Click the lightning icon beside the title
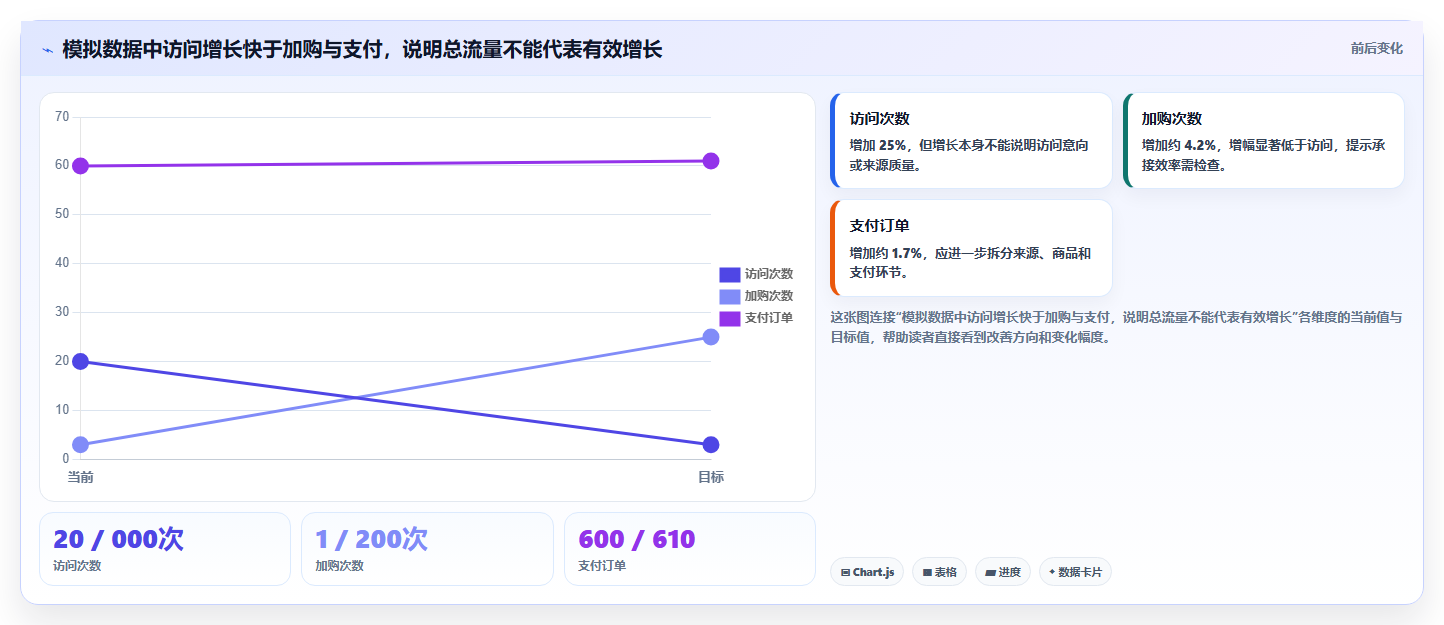The height and width of the screenshot is (625, 1444). click(x=47, y=50)
